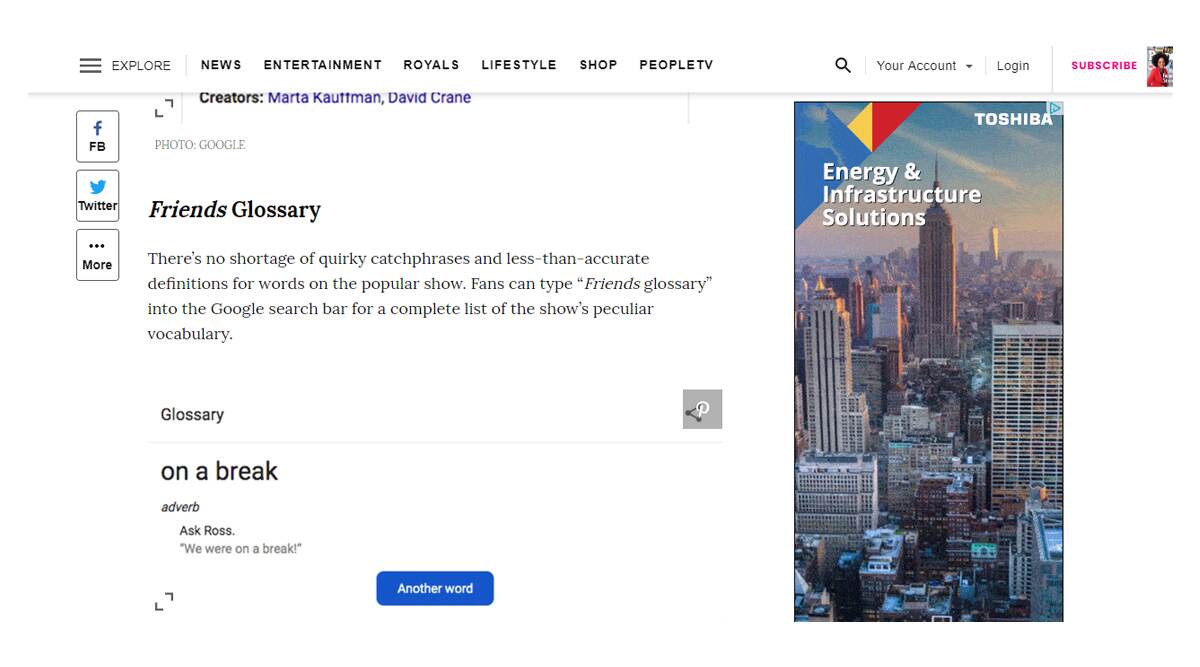Share article via Facebook FB button
The image size is (1200, 667).
click(97, 136)
